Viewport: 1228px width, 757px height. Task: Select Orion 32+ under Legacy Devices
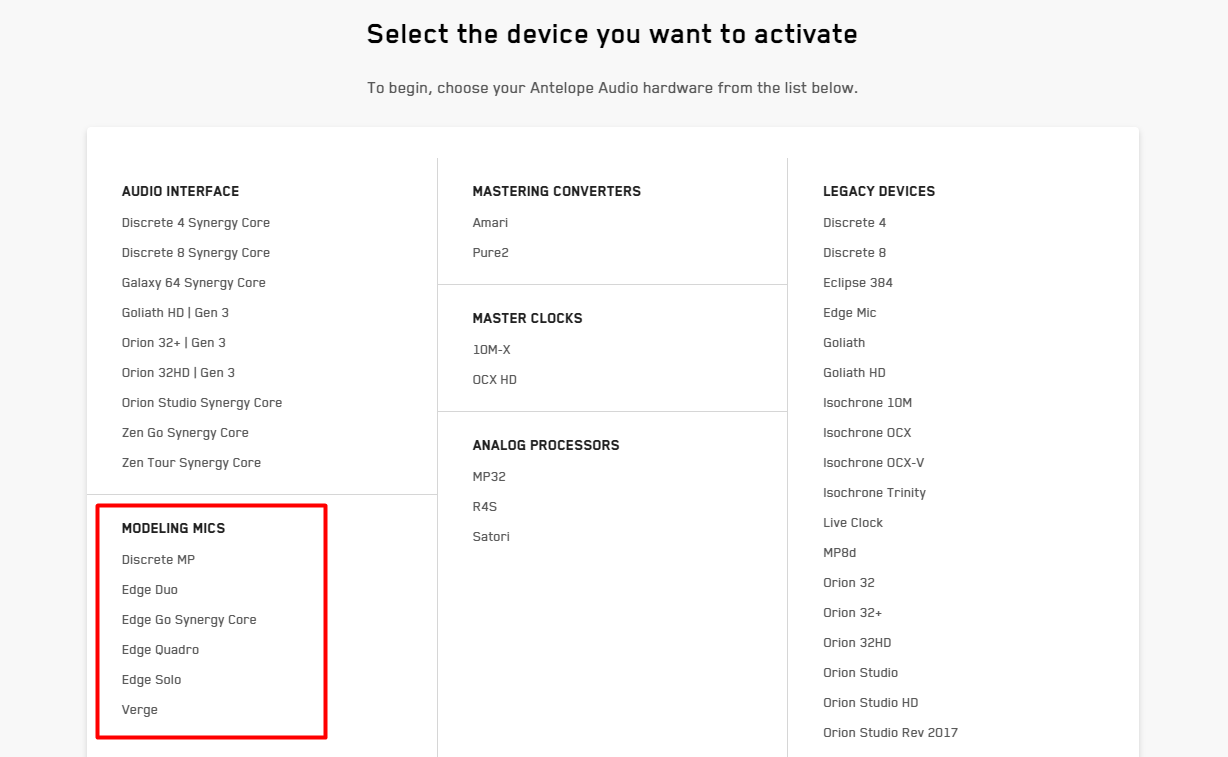point(853,613)
